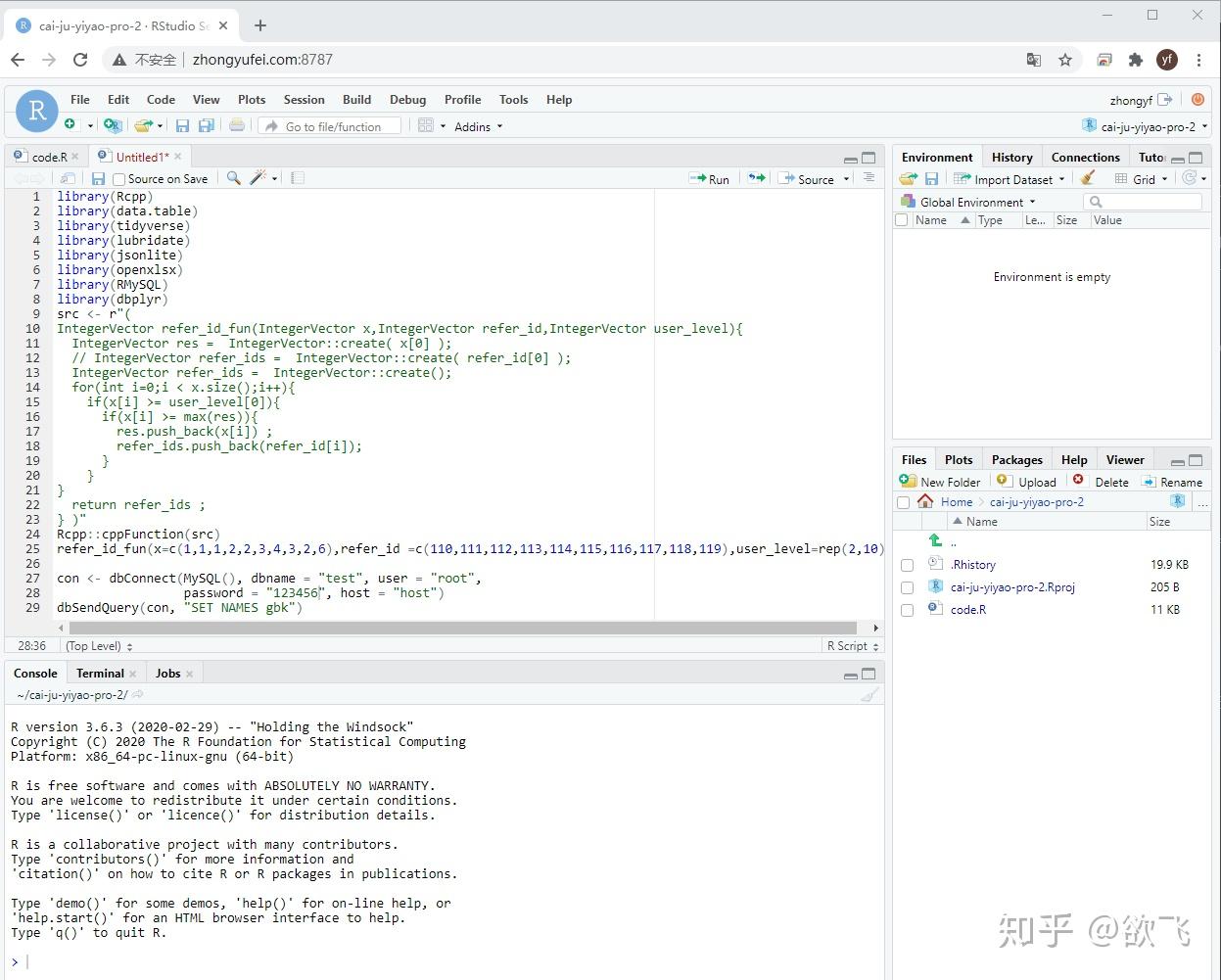Compile a report using the notebook icon

tap(296, 178)
